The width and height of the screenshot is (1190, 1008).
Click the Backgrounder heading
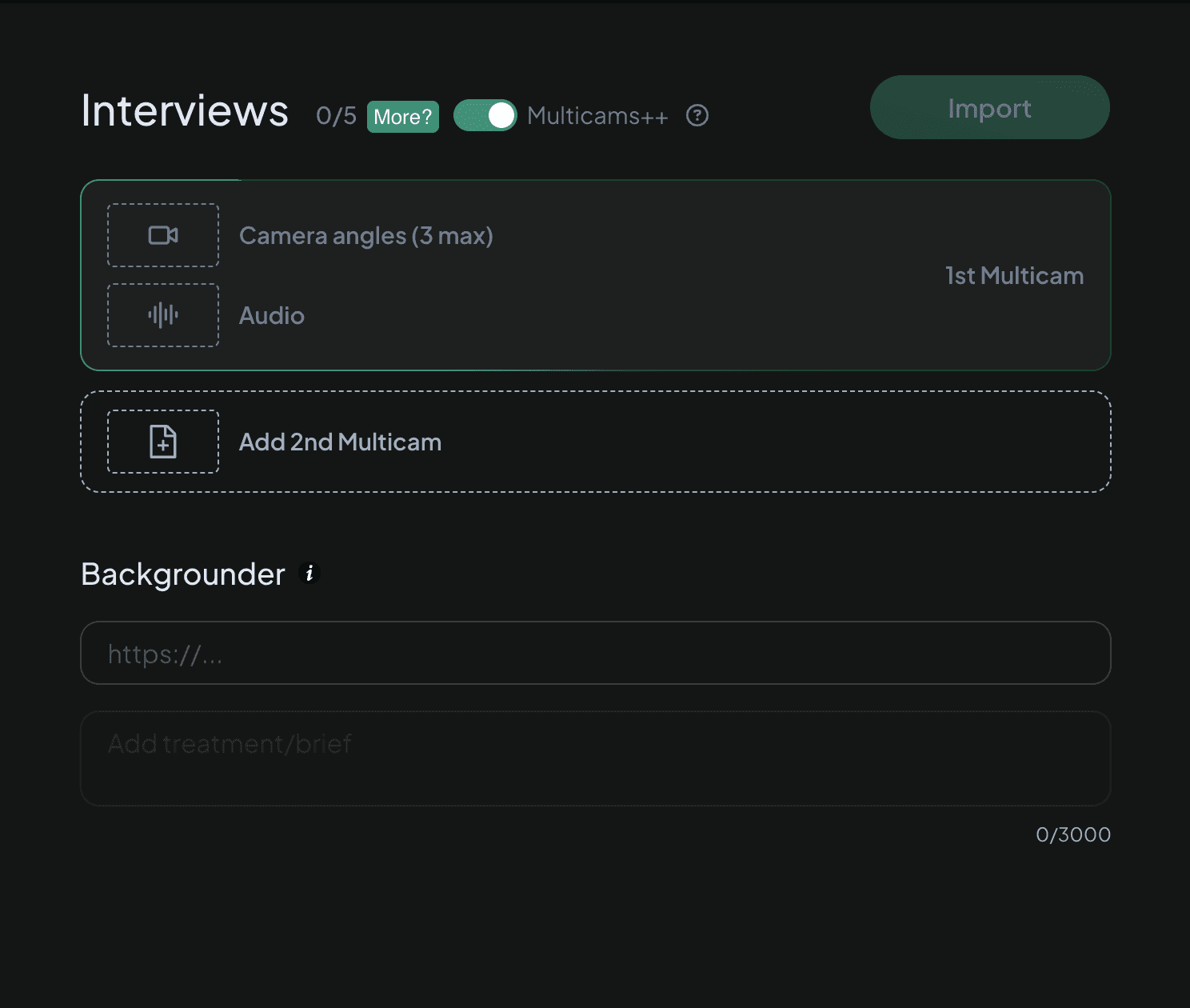click(183, 574)
